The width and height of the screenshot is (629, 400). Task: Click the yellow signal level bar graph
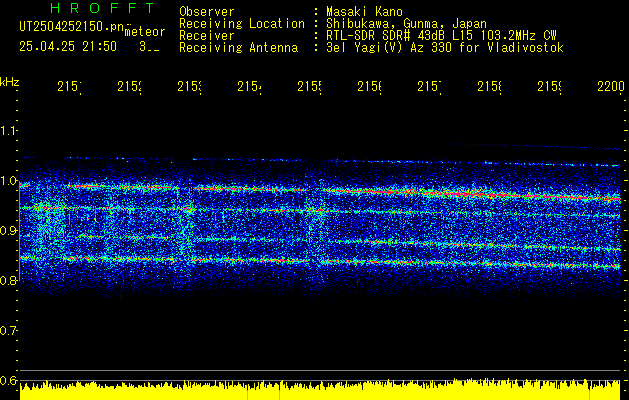click(320, 390)
